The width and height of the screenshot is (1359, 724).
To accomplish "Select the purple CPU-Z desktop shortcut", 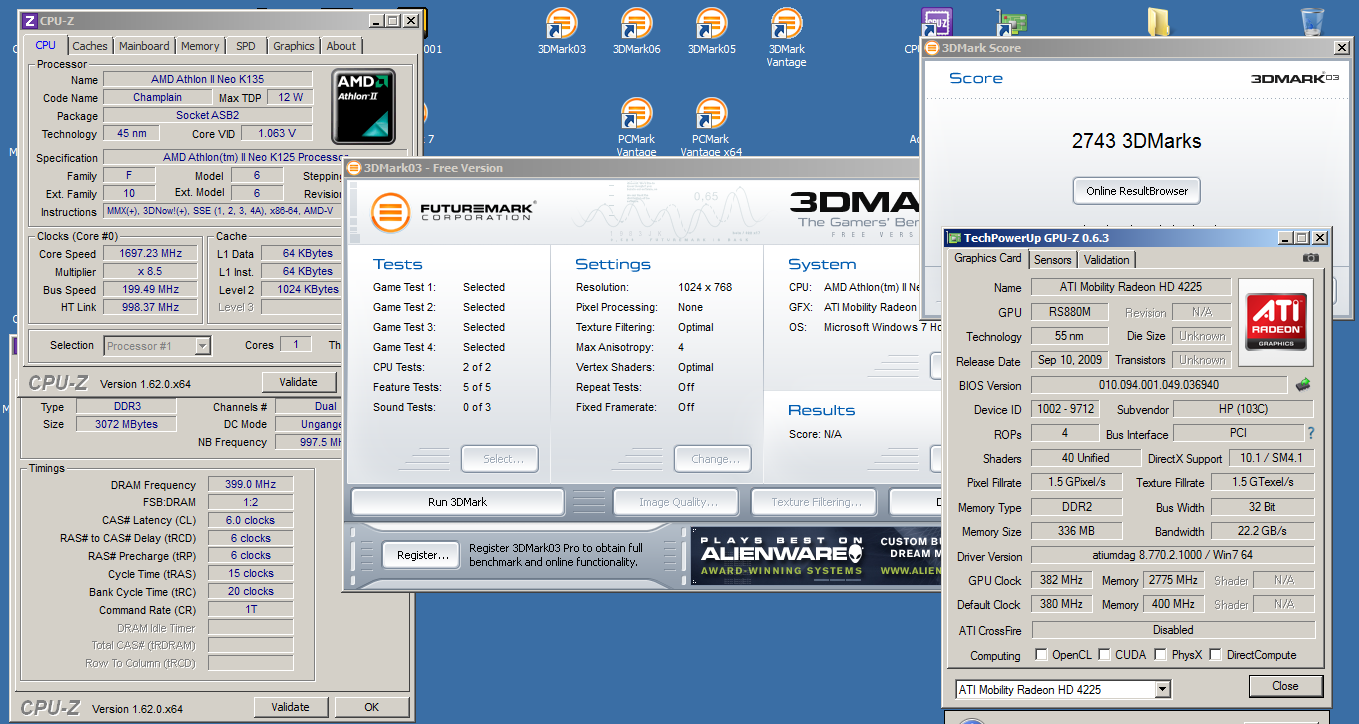I will 935,22.
